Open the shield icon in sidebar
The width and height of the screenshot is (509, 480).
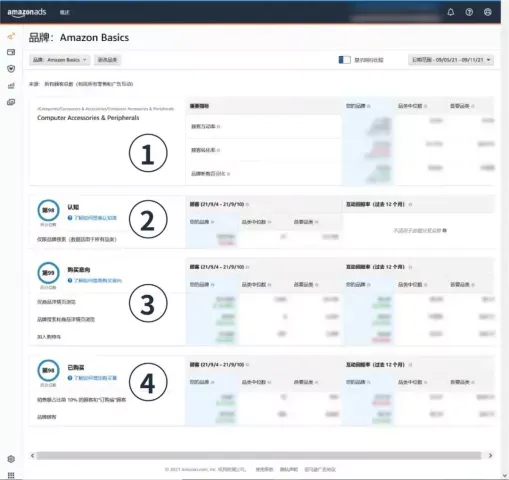[x=11, y=69]
